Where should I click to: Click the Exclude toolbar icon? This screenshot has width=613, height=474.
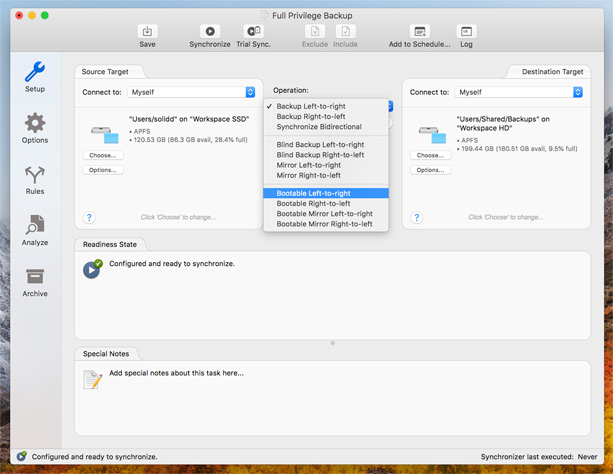coord(315,31)
